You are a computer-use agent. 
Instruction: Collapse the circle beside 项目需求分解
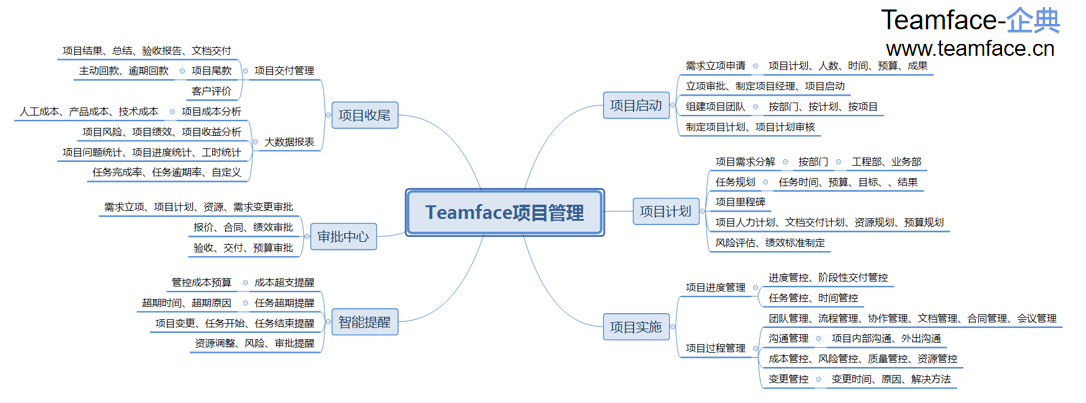click(785, 162)
